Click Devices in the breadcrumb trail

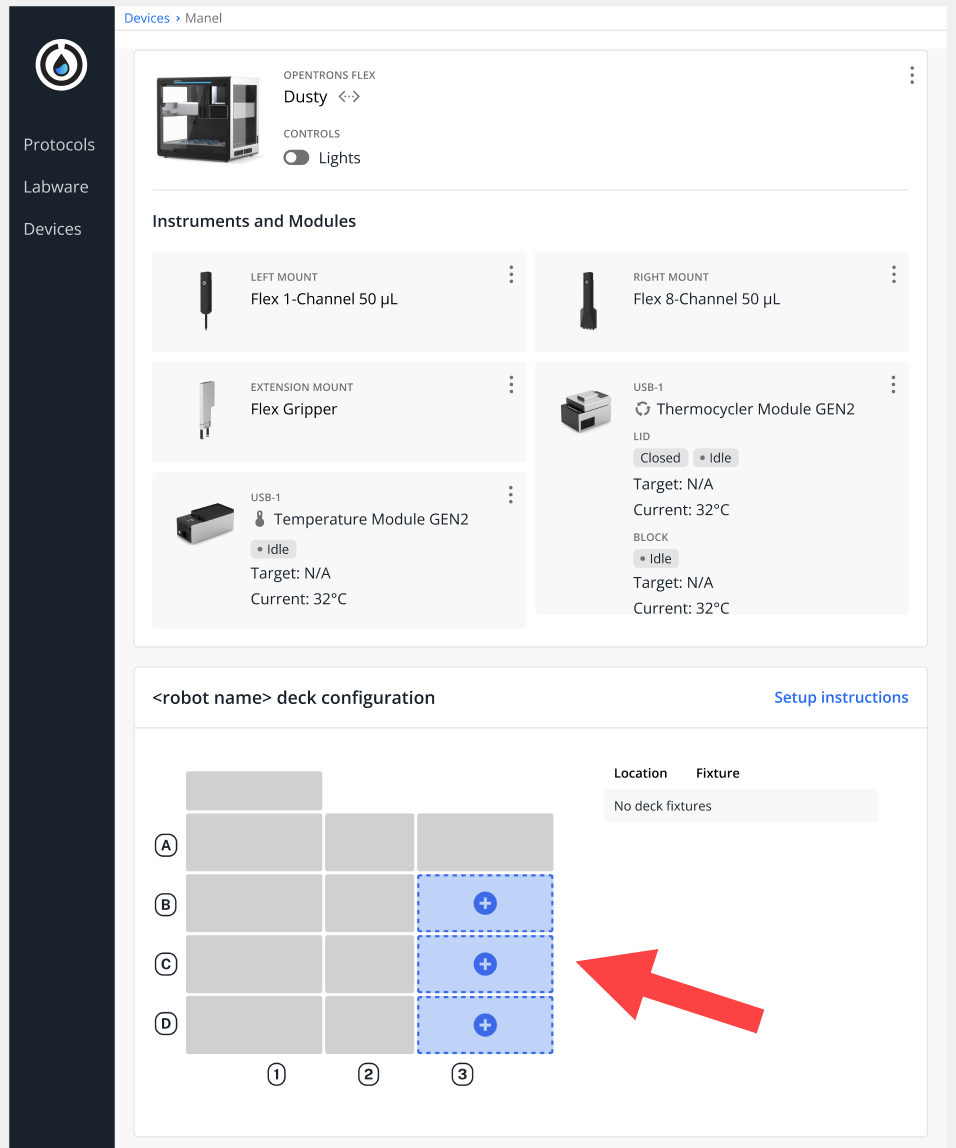coord(146,17)
